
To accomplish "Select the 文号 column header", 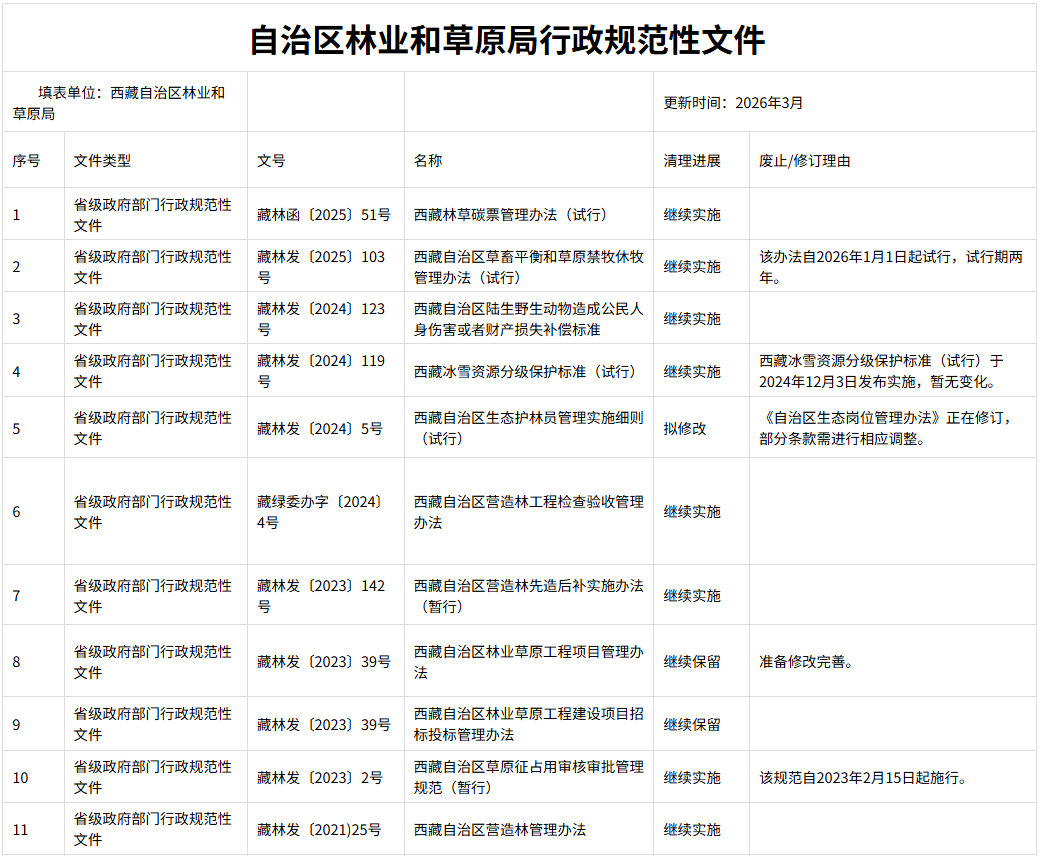I will [271, 161].
